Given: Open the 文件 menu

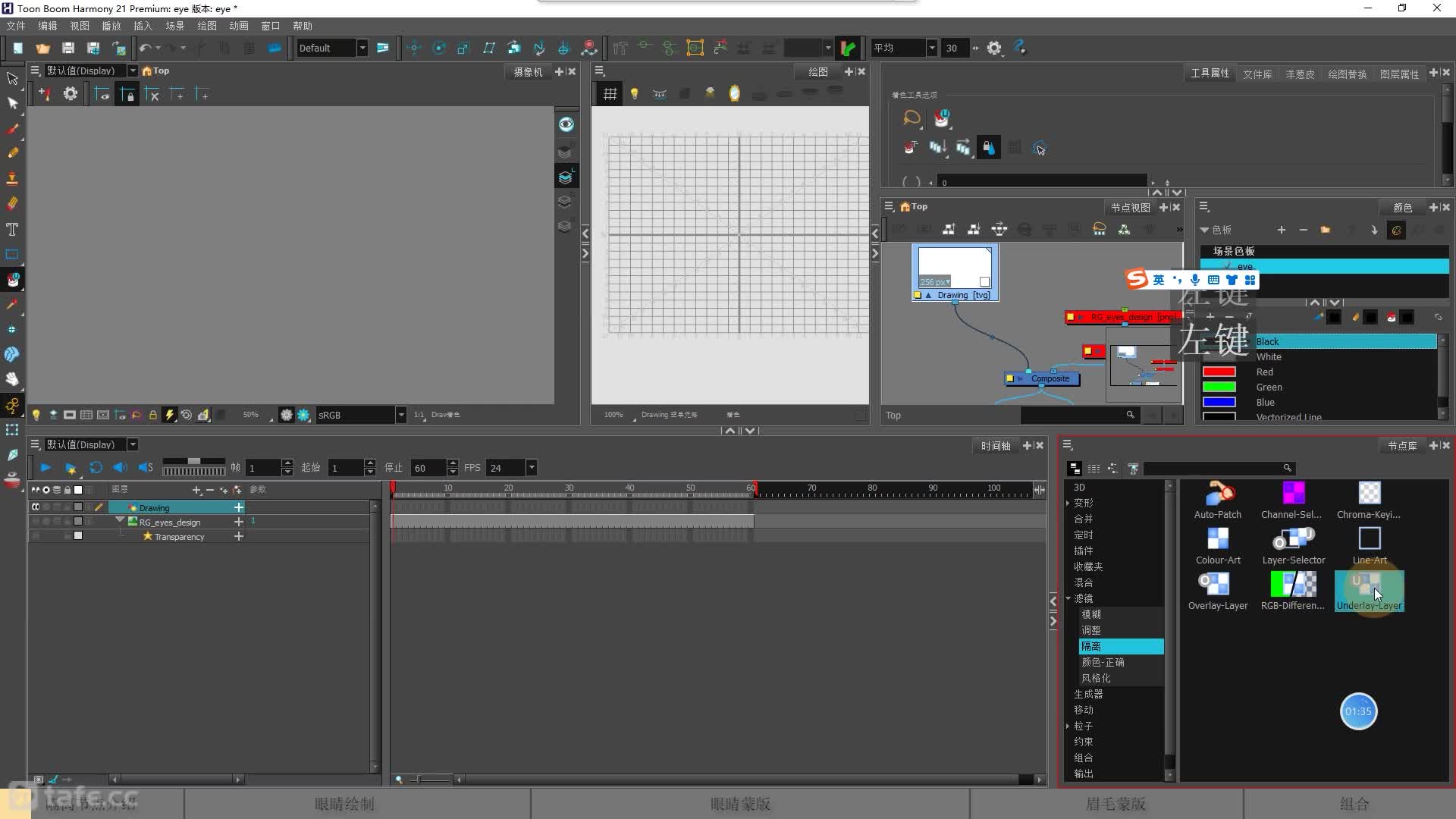Looking at the screenshot, I should [x=16, y=26].
